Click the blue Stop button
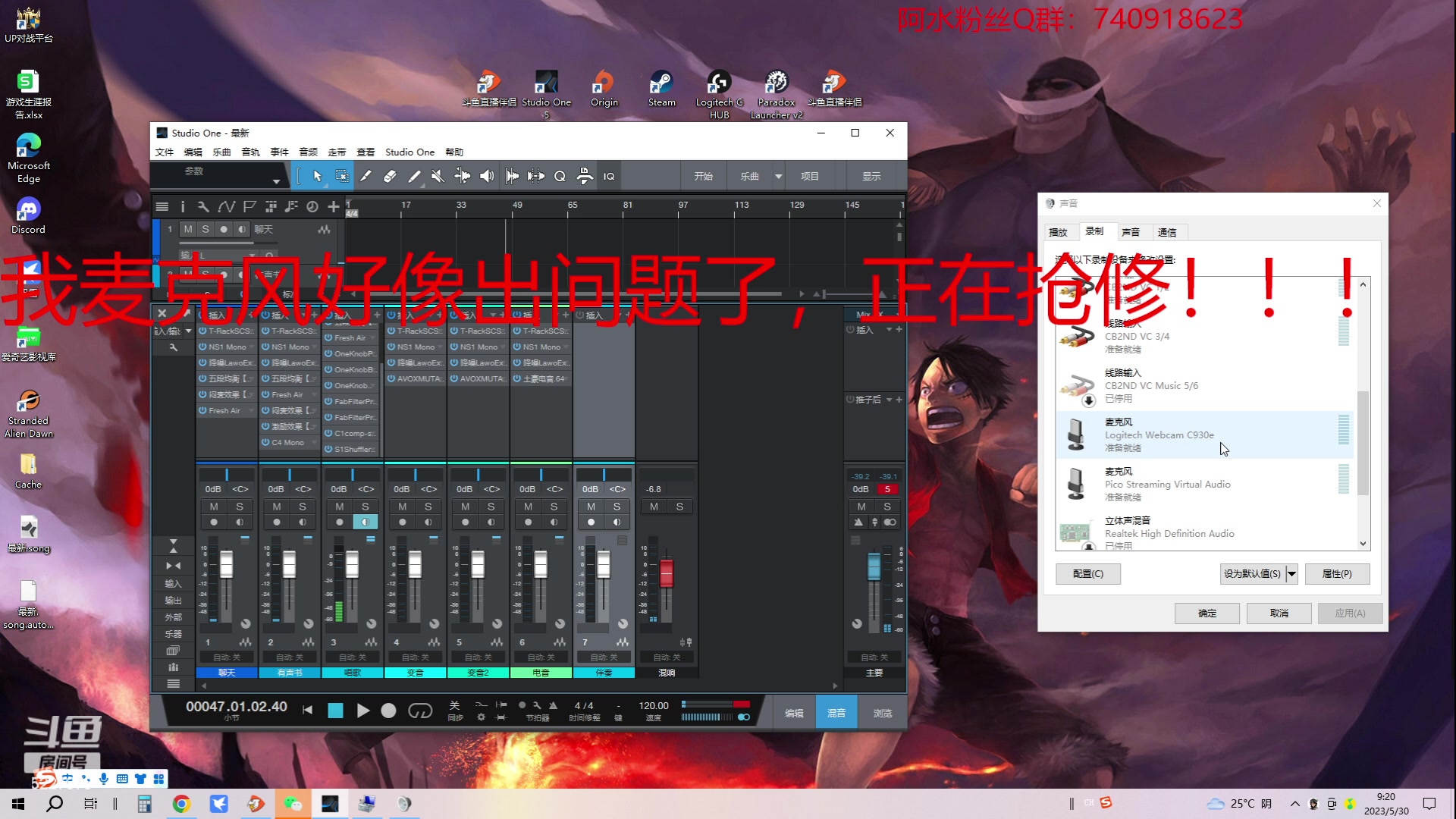Viewport: 1456px width, 819px height. click(x=335, y=711)
